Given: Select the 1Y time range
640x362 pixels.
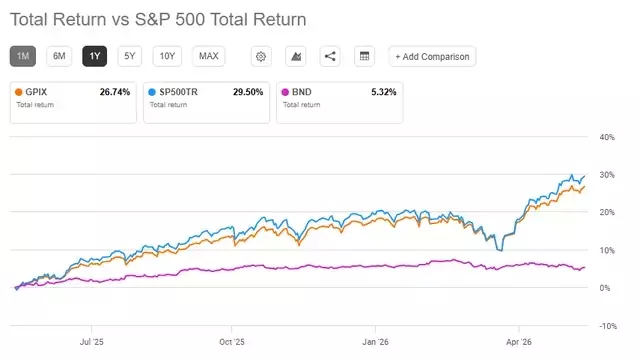Looking at the screenshot, I should pyautogui.click(x=95, y=56).
